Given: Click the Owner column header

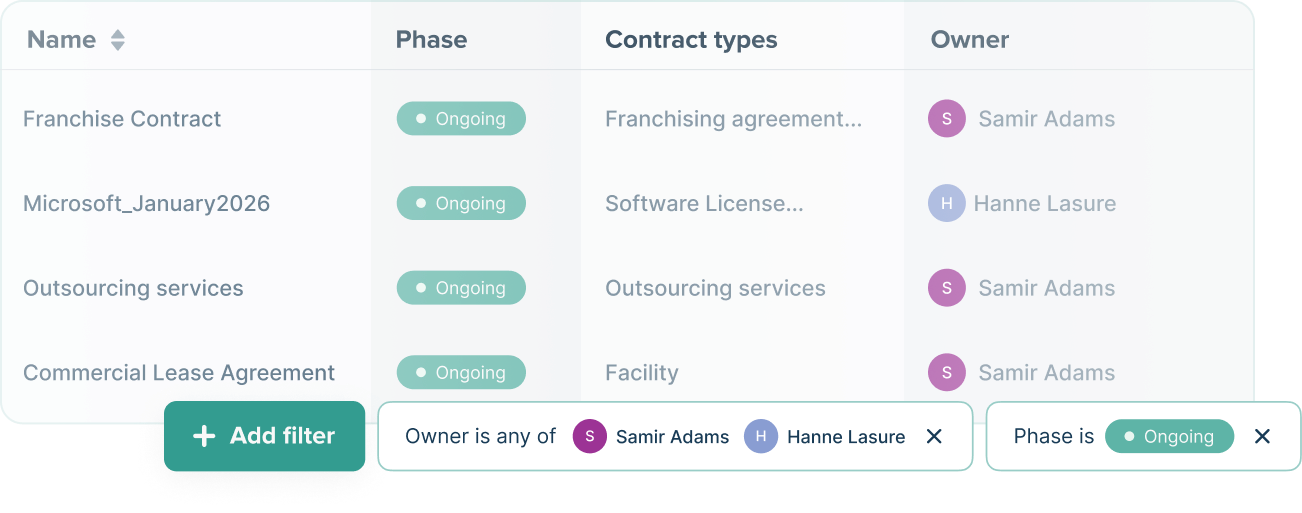Looking at the screenshot, I should click(x=969, y=40).
